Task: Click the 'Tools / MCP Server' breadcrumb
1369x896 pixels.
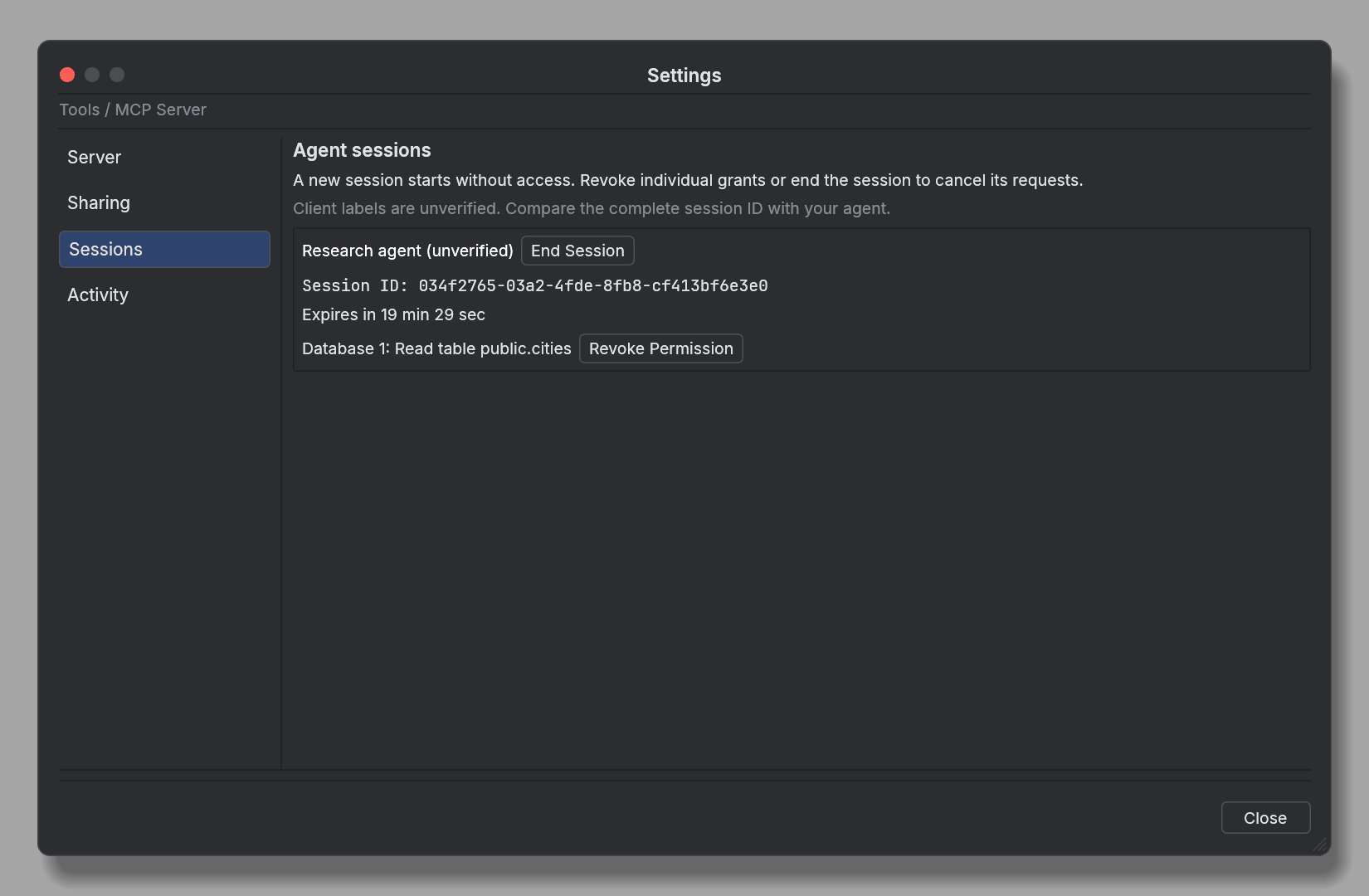Action: (133, 110)
